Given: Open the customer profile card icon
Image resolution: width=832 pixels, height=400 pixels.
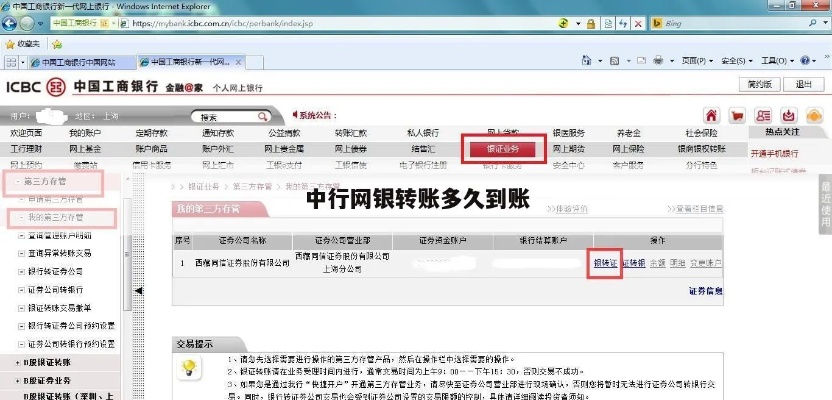Looking at the screenshot, I should point(763,115).
